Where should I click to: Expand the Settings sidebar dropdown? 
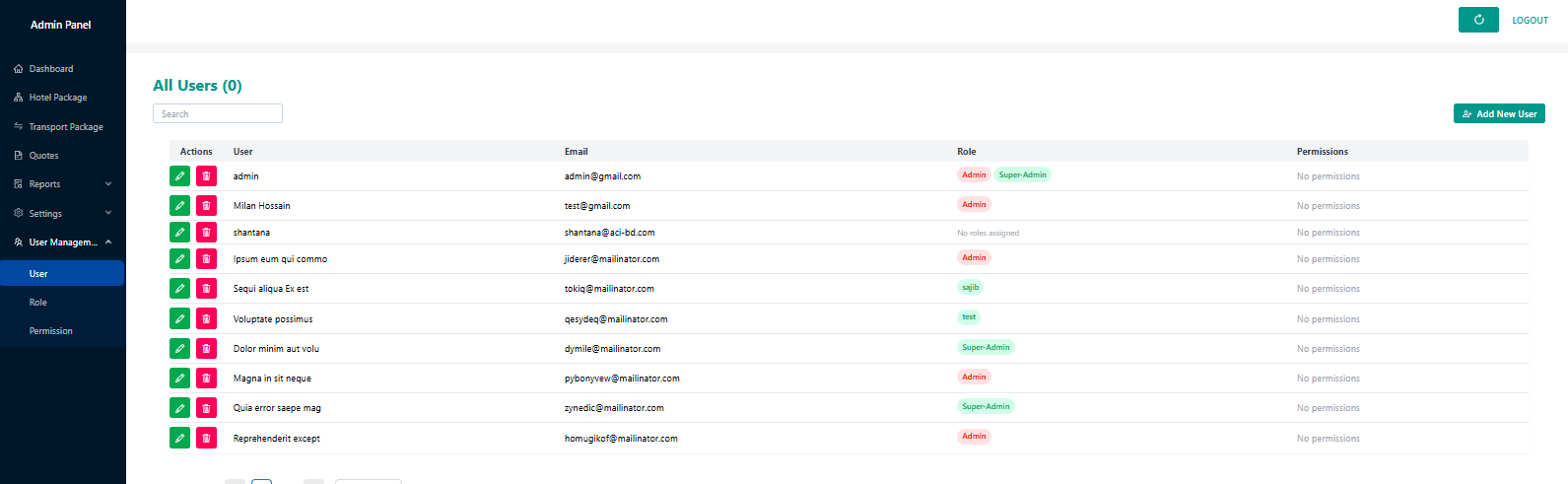[62, 213]
